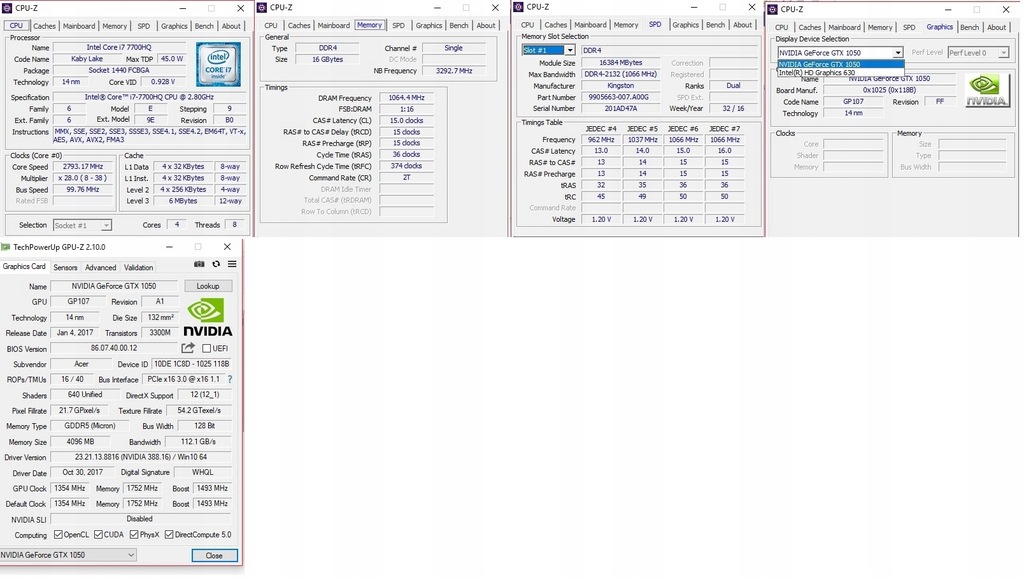
Task: Open the Slot #1 memory slot dropdown
Action: (548, 50)
